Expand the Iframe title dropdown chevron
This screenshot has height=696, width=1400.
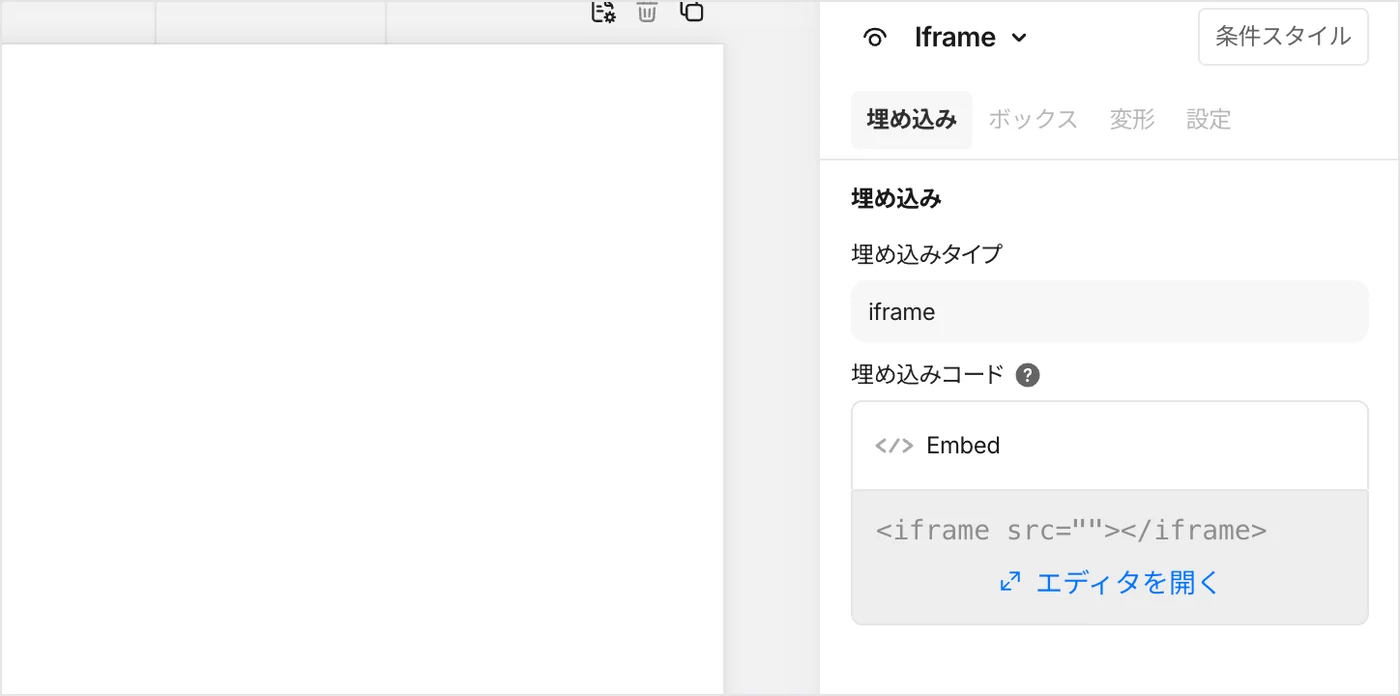coord(1019,38)
